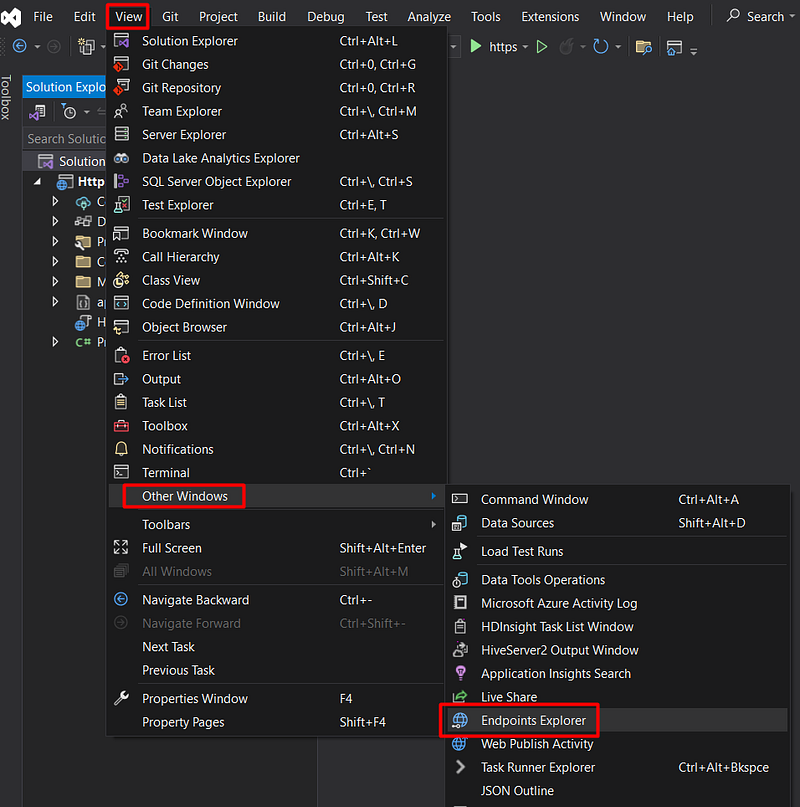Viewport: 800px width, 807px height.
Task: Open the Search dropdown arrow in title bar
Action: [792, 16]
